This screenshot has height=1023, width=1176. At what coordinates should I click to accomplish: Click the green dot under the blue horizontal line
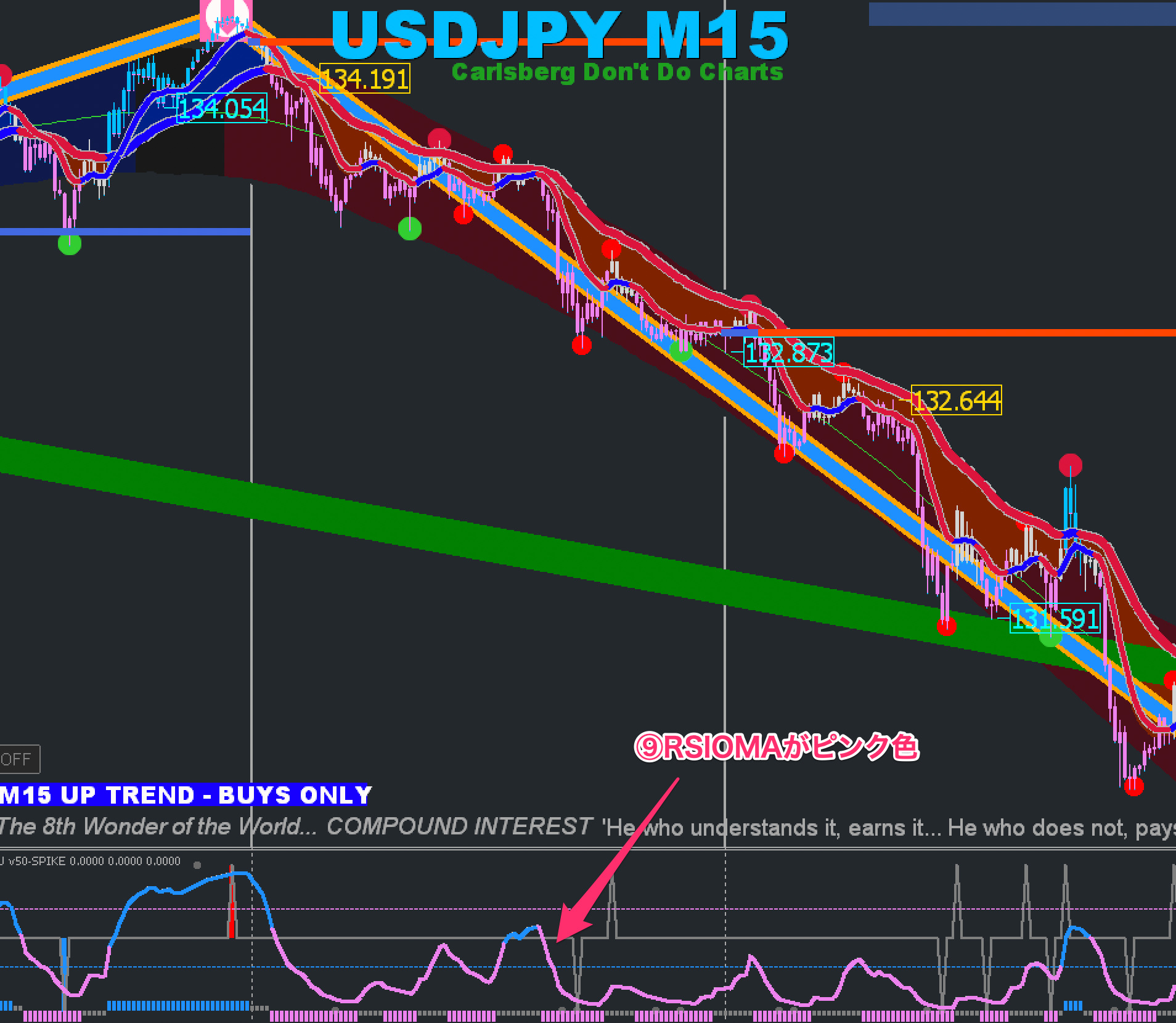pos(70,244)
